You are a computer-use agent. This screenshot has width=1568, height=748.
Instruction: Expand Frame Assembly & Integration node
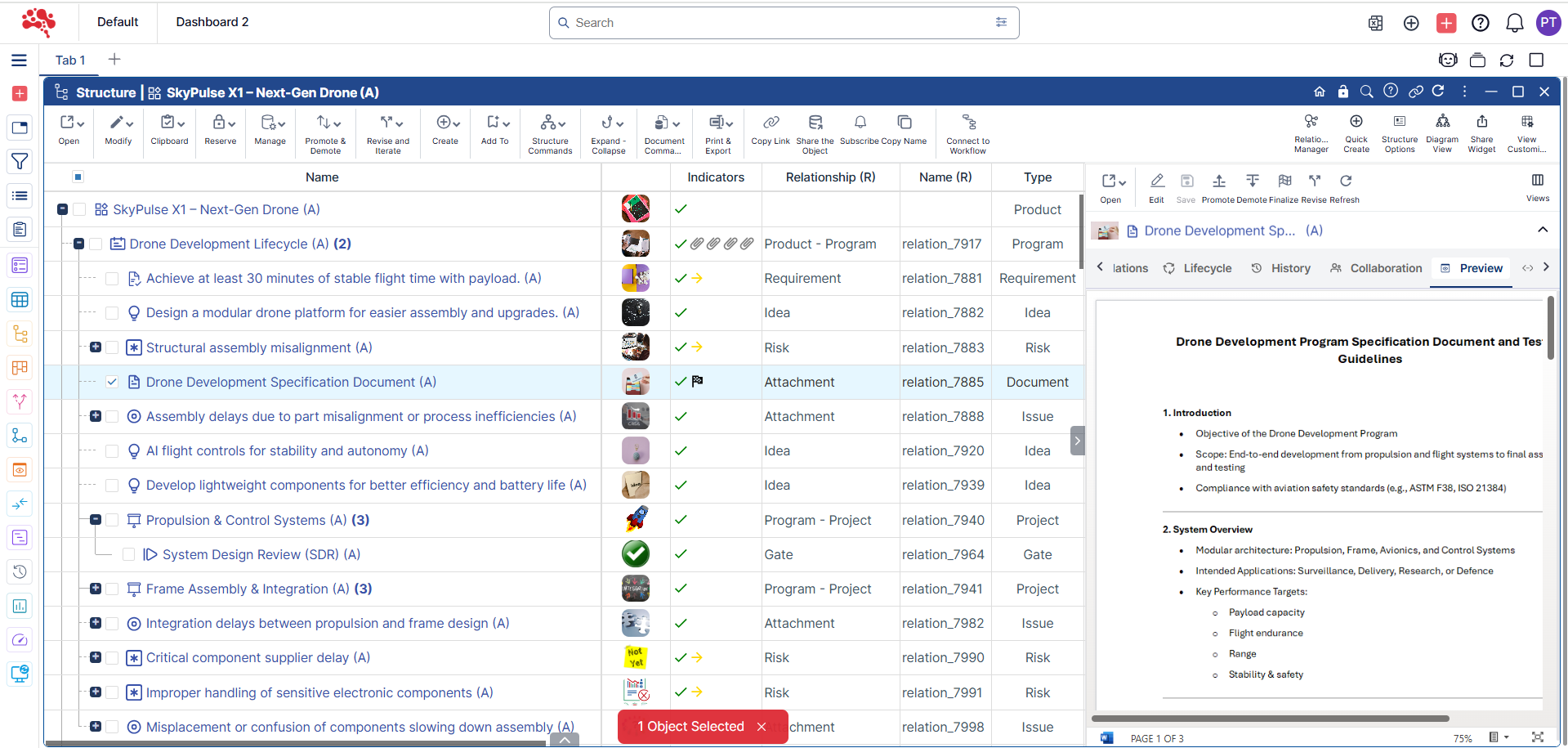[96, 589]
